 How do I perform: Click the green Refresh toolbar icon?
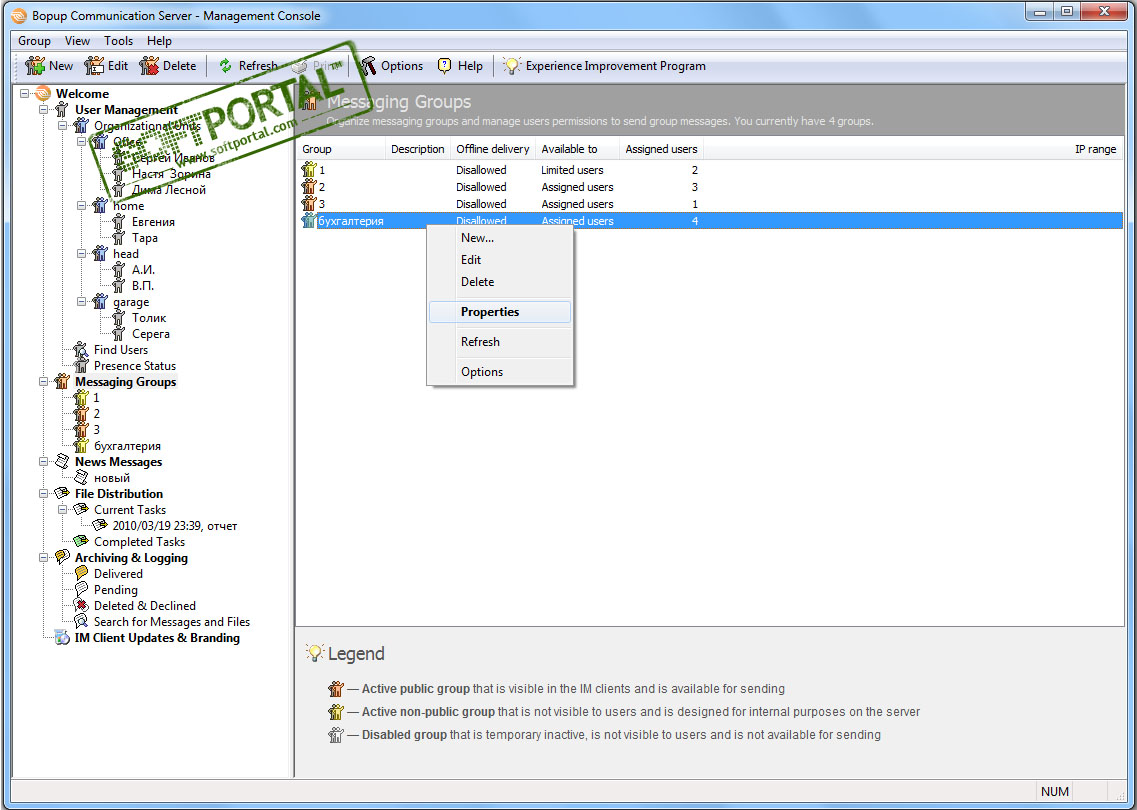click(x=226, y=66)
